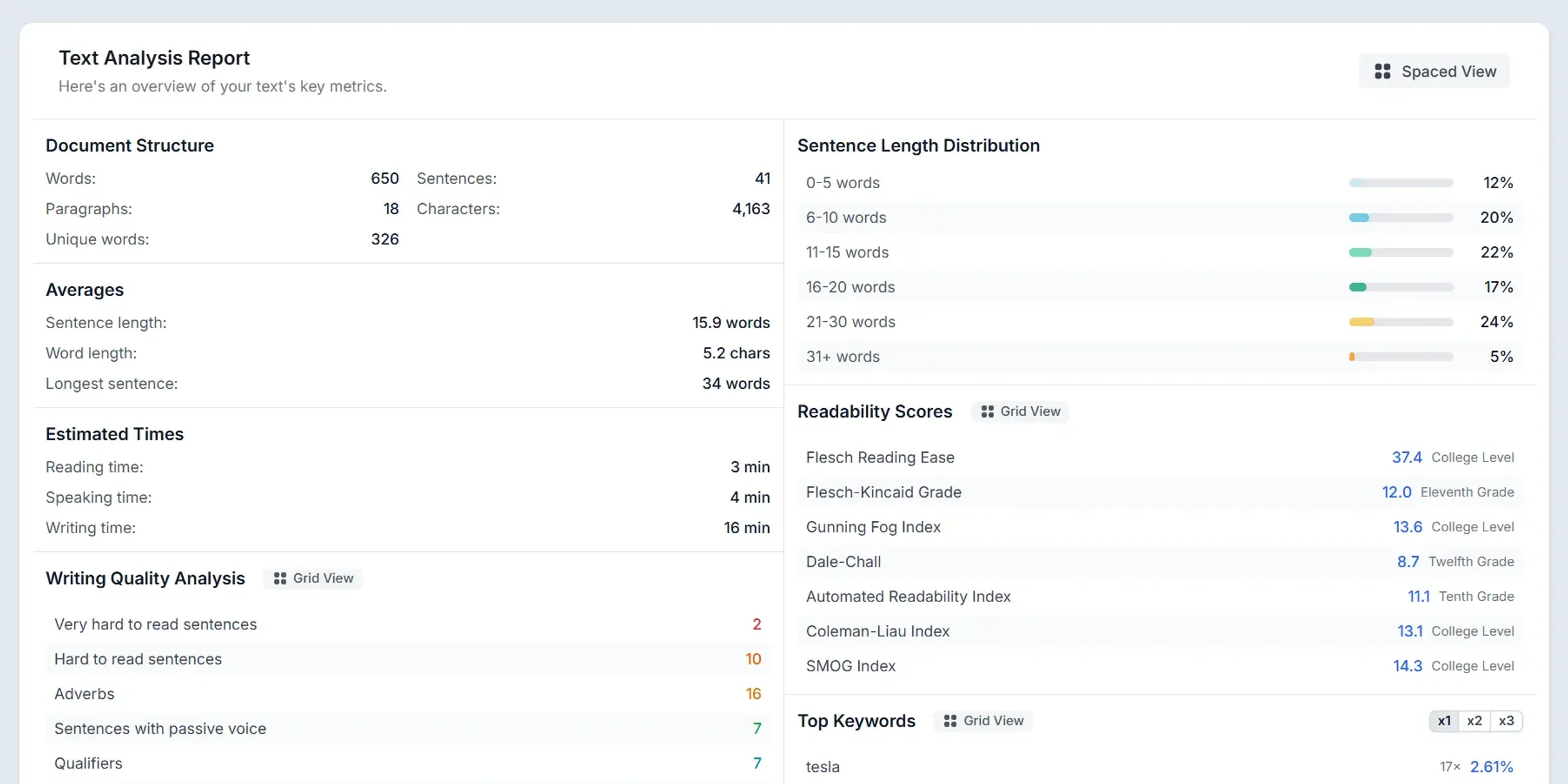
Task: Click the tesla keyword 2.61% percentage
Action: 1491,767
